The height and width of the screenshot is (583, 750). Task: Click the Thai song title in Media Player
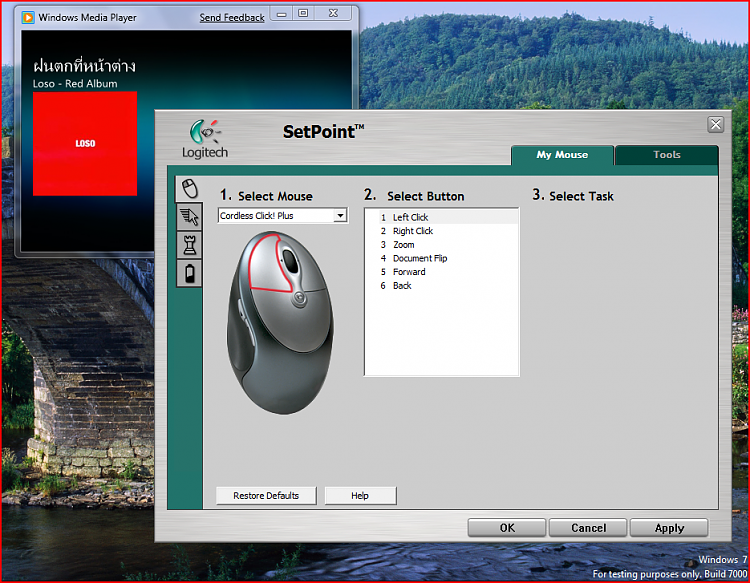pos(85,66)
